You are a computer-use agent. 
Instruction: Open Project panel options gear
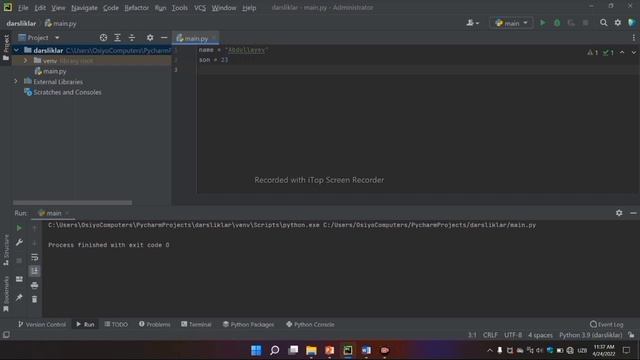(150, 38)
